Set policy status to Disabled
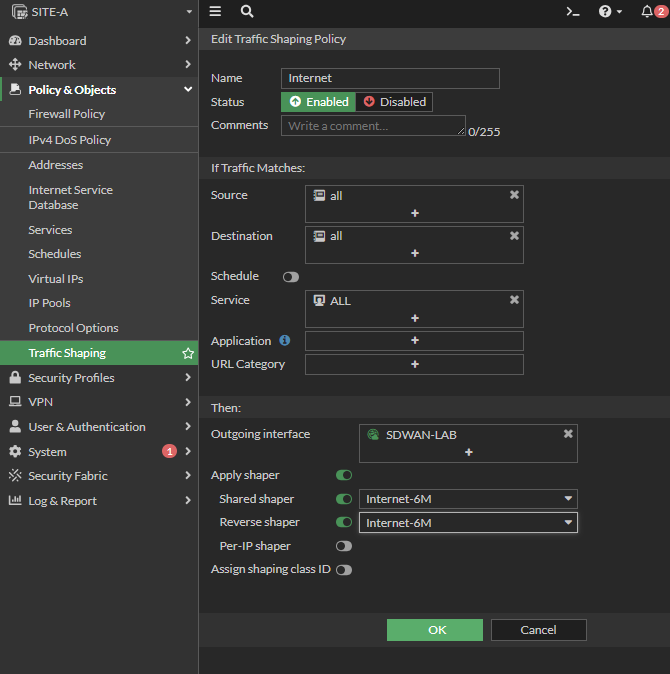 click(x=394, y=102)
